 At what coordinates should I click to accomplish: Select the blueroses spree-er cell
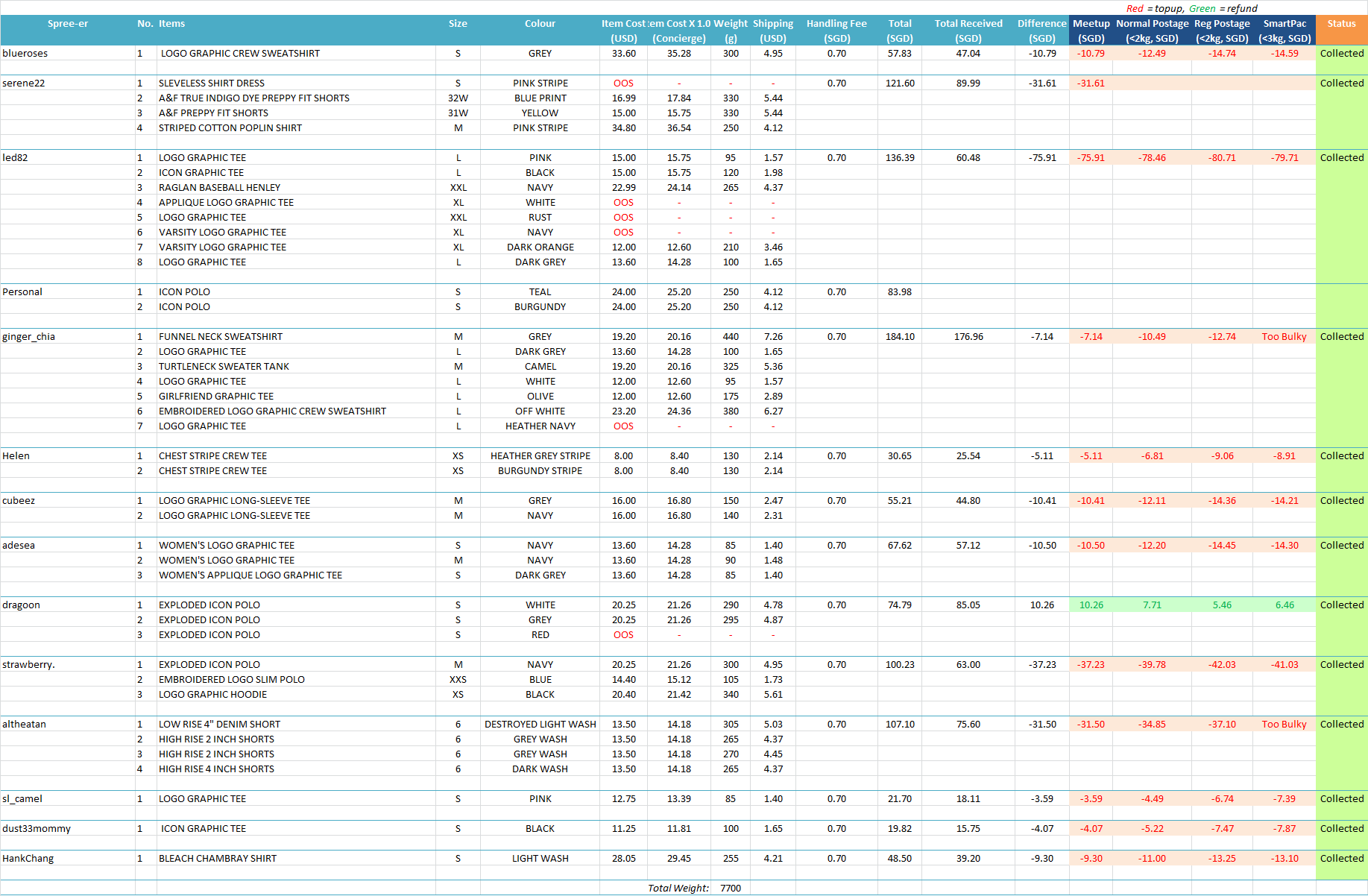click(67, 53)
